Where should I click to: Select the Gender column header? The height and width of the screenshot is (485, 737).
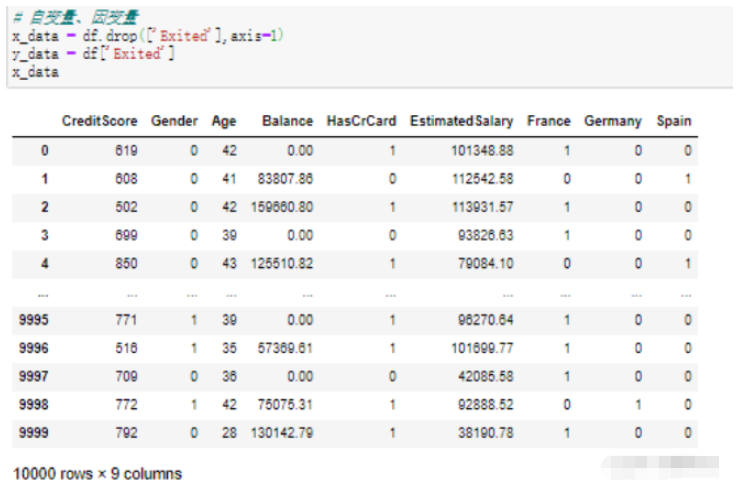coord(174,121)
